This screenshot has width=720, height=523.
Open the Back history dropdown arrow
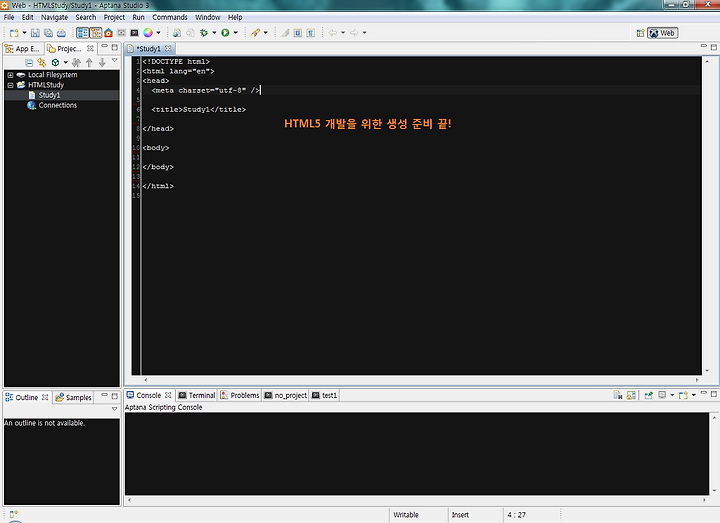coord(343,33)
